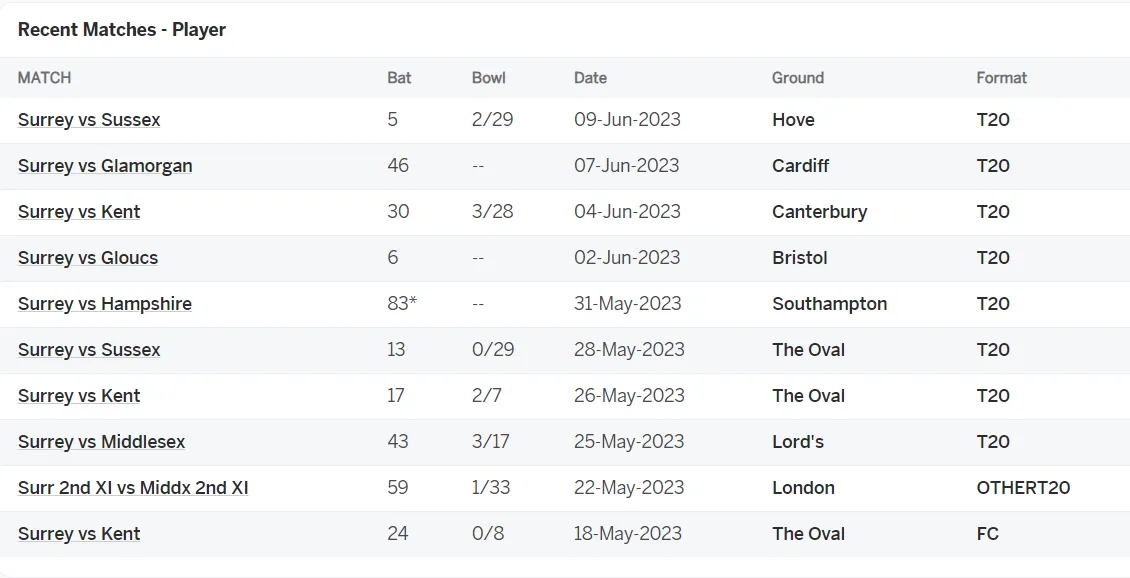Screen dimensions: 1130x578
Task: Select the 83* batting score cell
Action: (402, 303)
